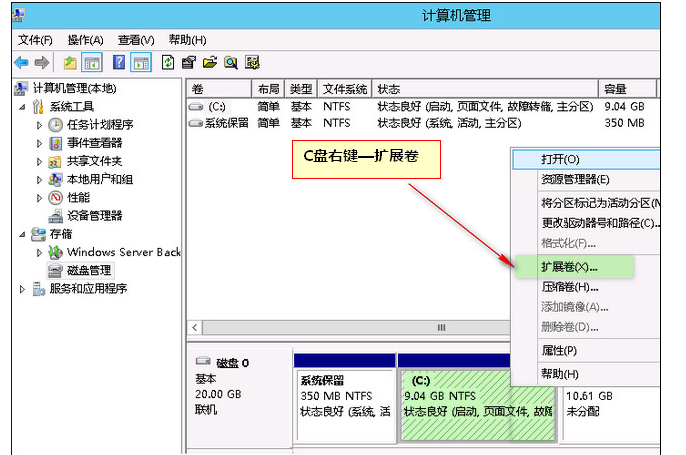The height and width of the screenshot is (455, 686).
Task: Open the 设备管理器 node icon
Action: coord(56,215)
